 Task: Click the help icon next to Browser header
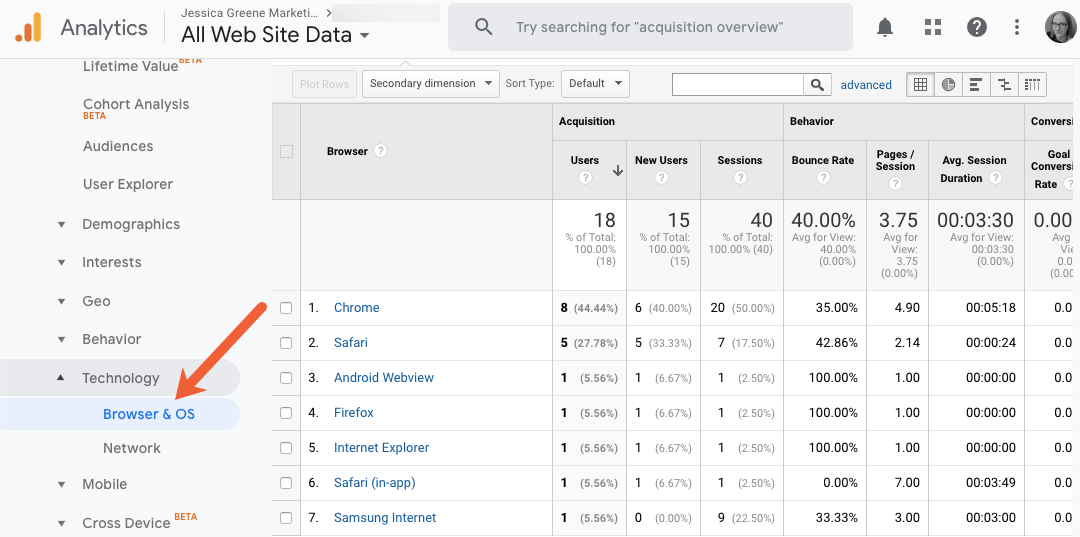click(380, 151)
